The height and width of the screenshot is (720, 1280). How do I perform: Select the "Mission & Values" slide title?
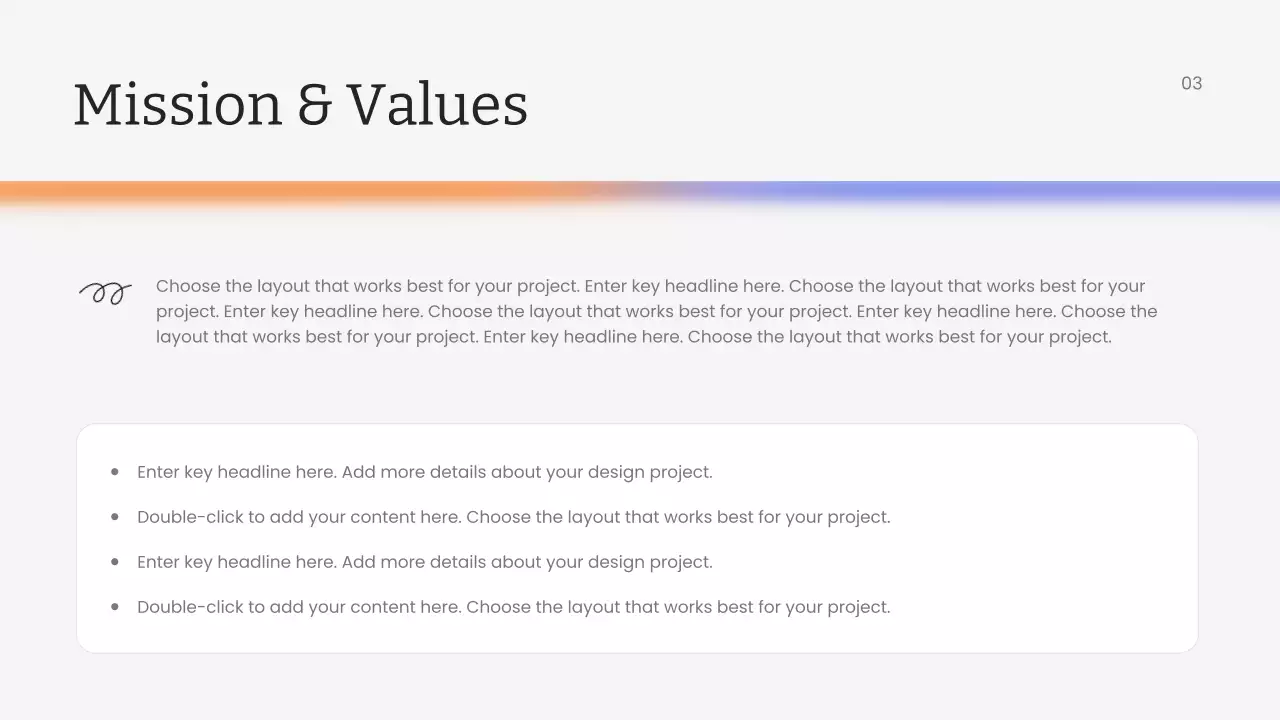pos(300,105)
